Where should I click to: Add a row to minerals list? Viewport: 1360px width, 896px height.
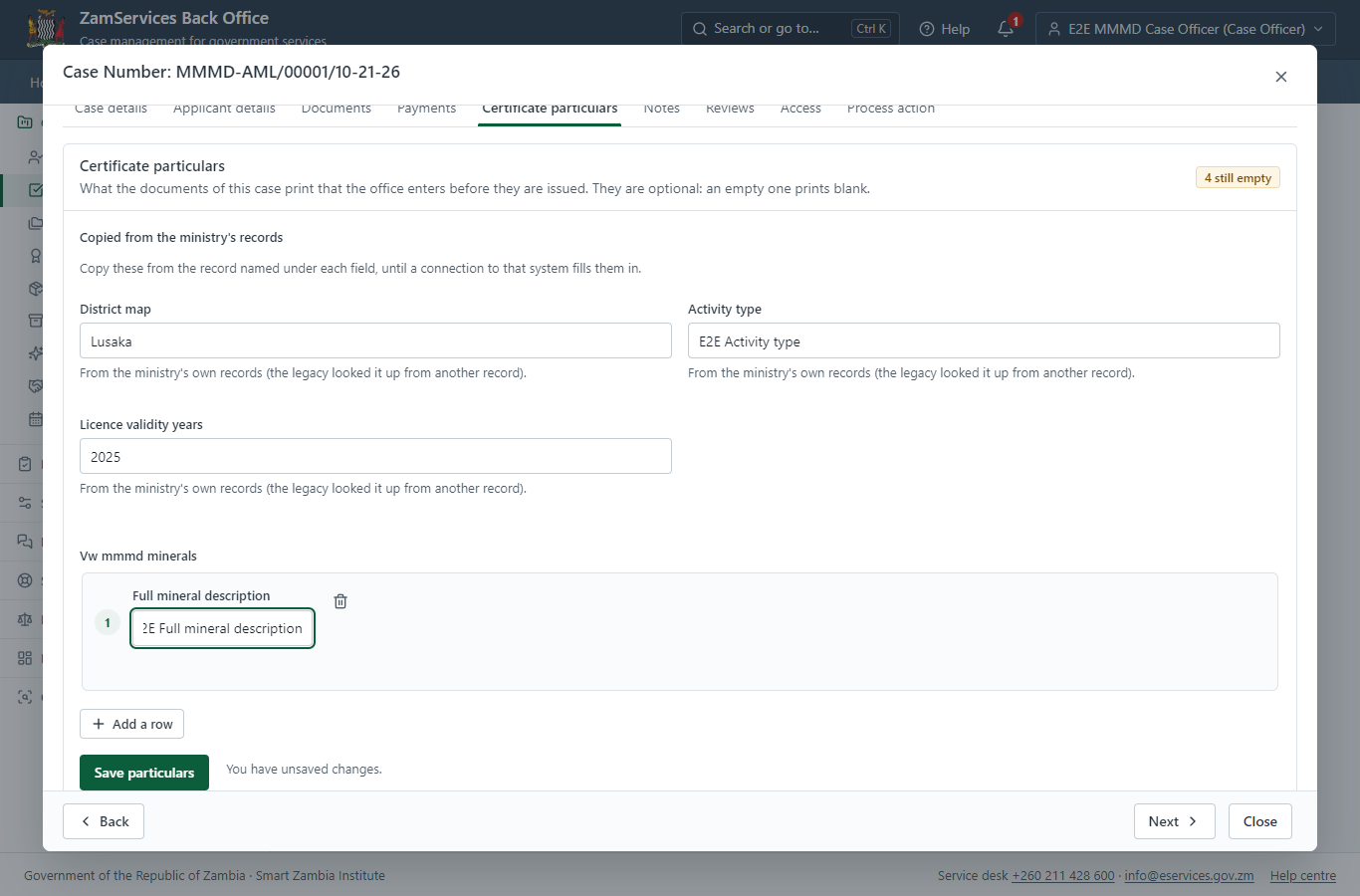[131, 724]
